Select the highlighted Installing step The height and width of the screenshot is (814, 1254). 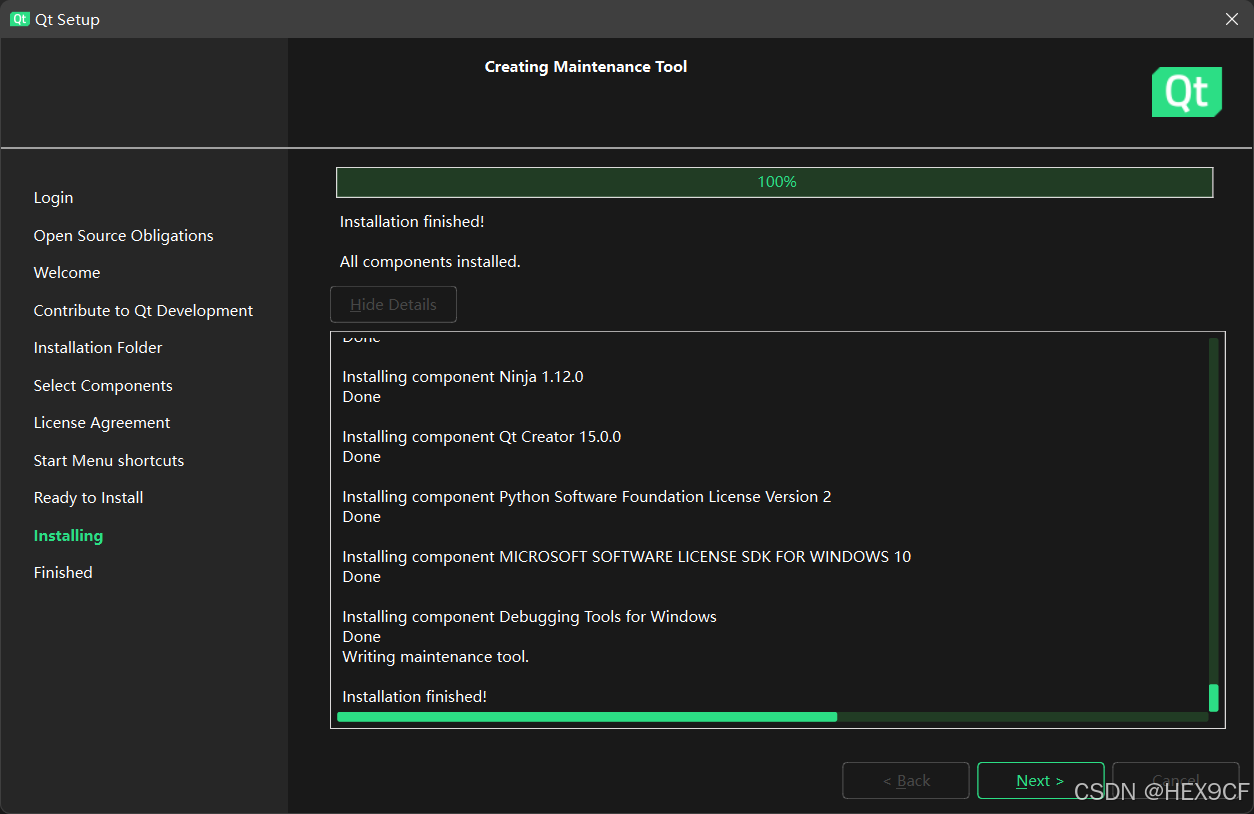pos(68,536)
